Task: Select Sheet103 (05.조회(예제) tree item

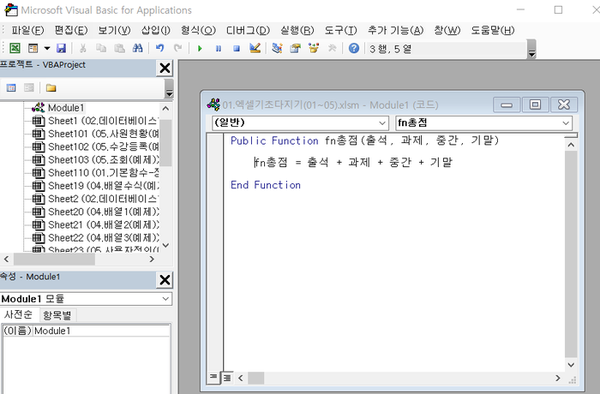Action: 103,160
